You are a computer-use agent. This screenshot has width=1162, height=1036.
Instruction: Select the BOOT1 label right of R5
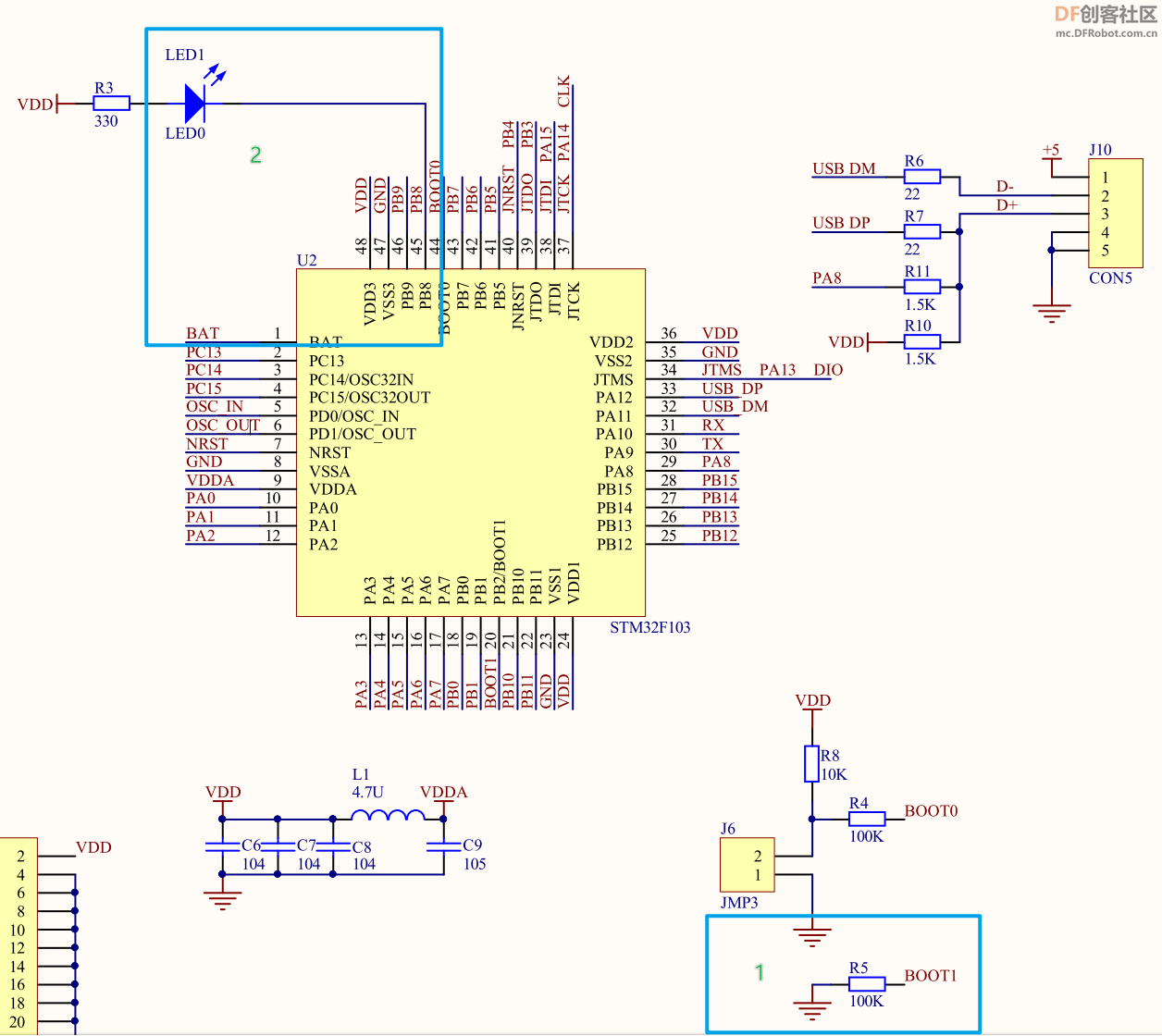coord(931,976)
